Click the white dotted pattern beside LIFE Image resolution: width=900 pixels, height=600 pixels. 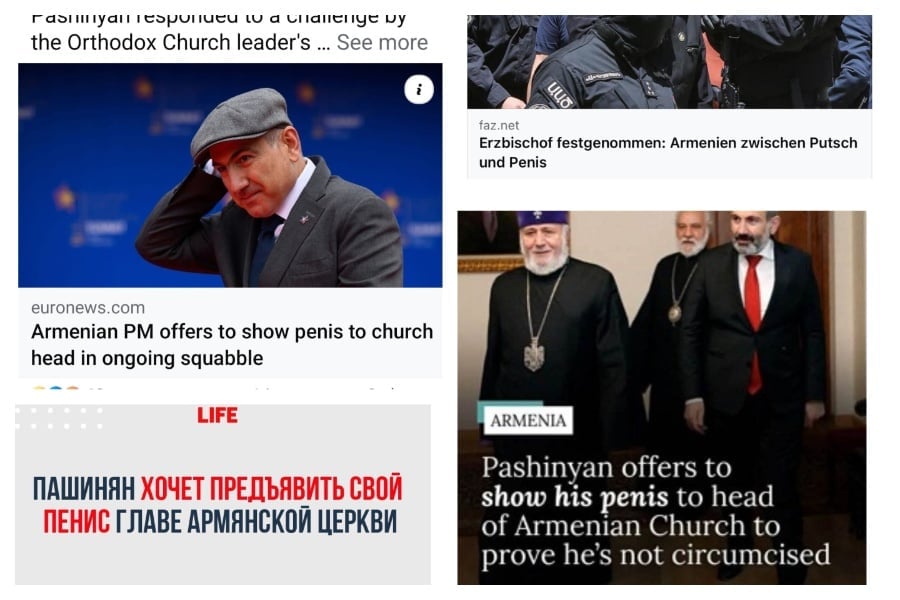[x=60, y=418]
